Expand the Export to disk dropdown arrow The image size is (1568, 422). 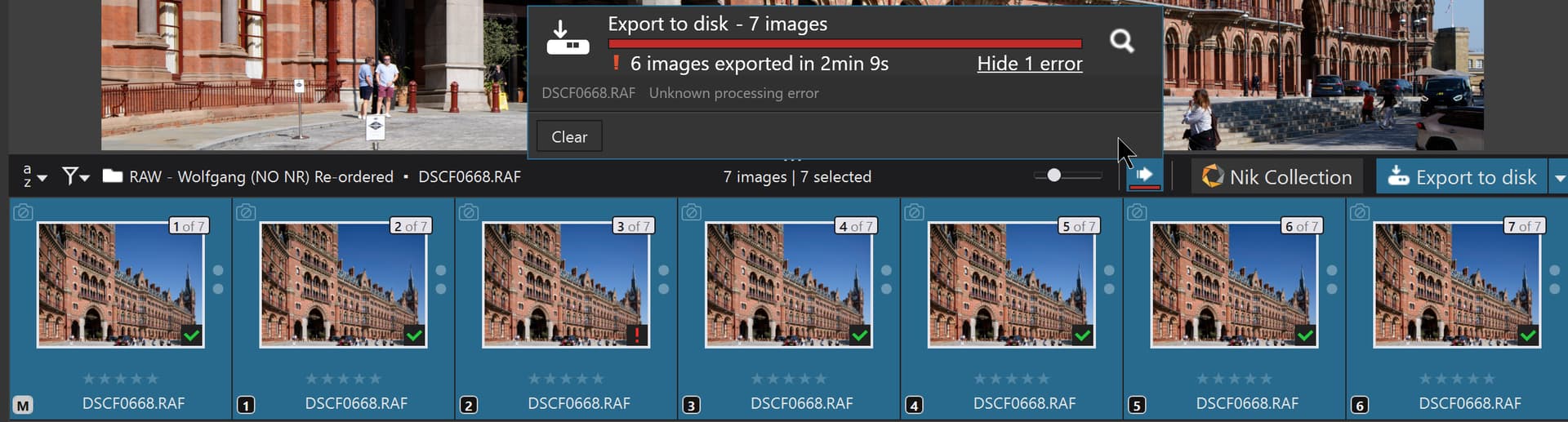coord(1559,177)
